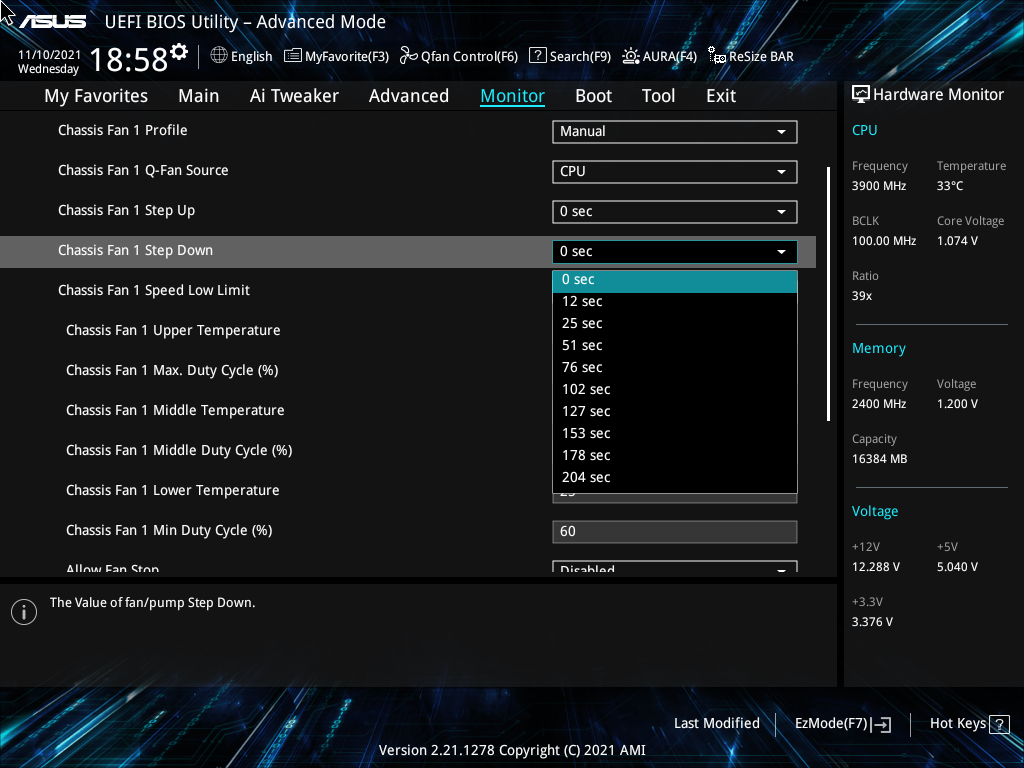Open Chassis Fan 1 Q-Fan Source dropdown
The image size is (1024, 768).
point(675,172)
